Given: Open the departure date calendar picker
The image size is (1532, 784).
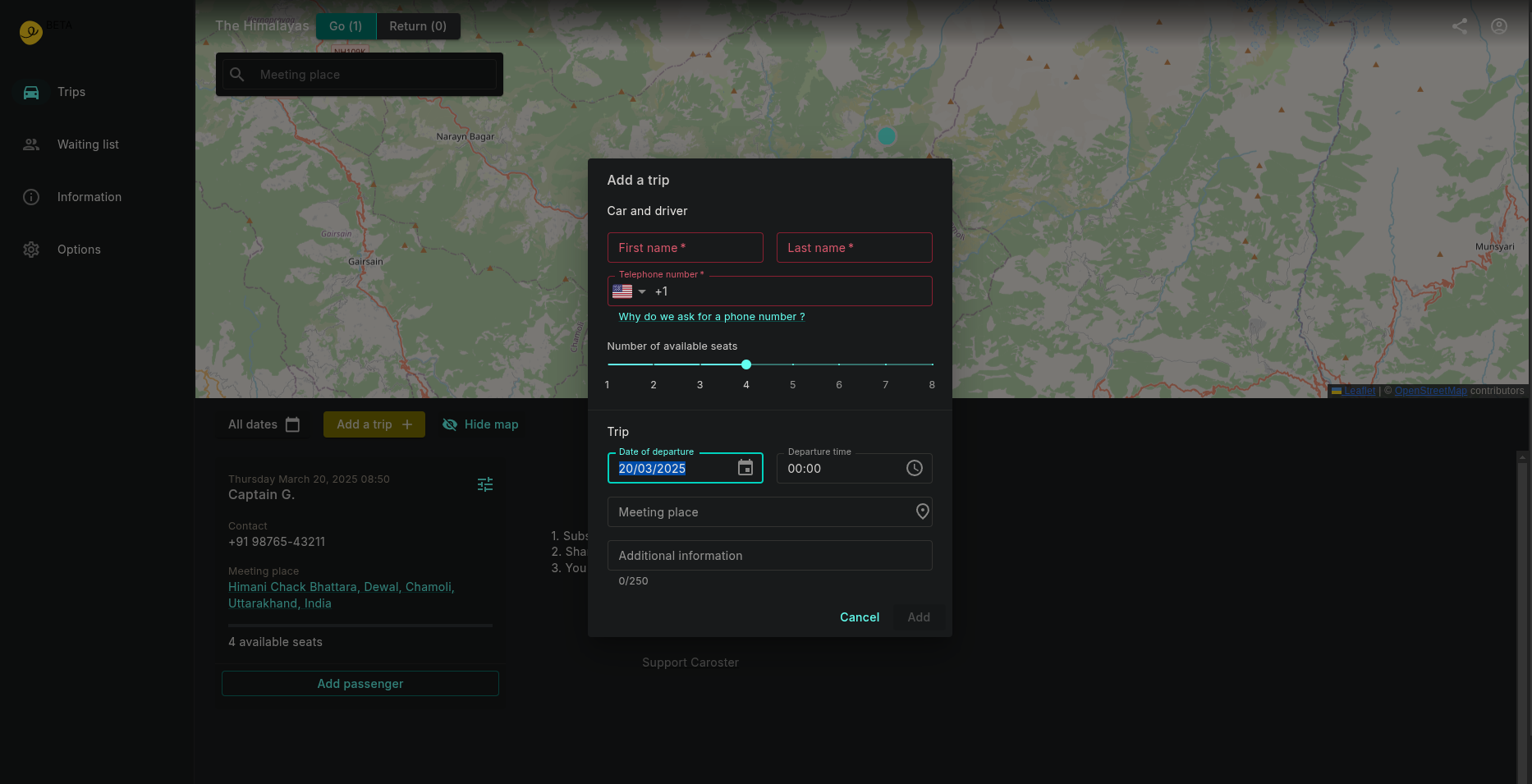Looking at the screenshot, I should (x=745, y=468).
